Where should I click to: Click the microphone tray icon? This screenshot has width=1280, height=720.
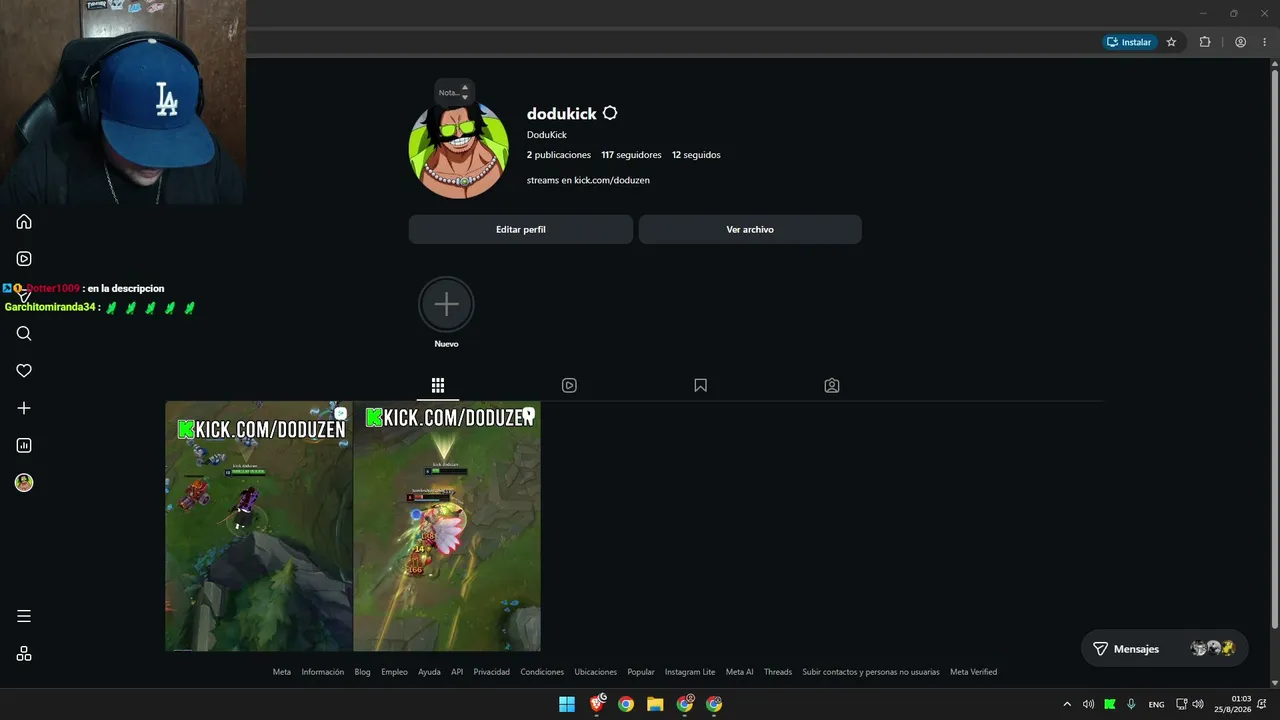click(1131, 704)
